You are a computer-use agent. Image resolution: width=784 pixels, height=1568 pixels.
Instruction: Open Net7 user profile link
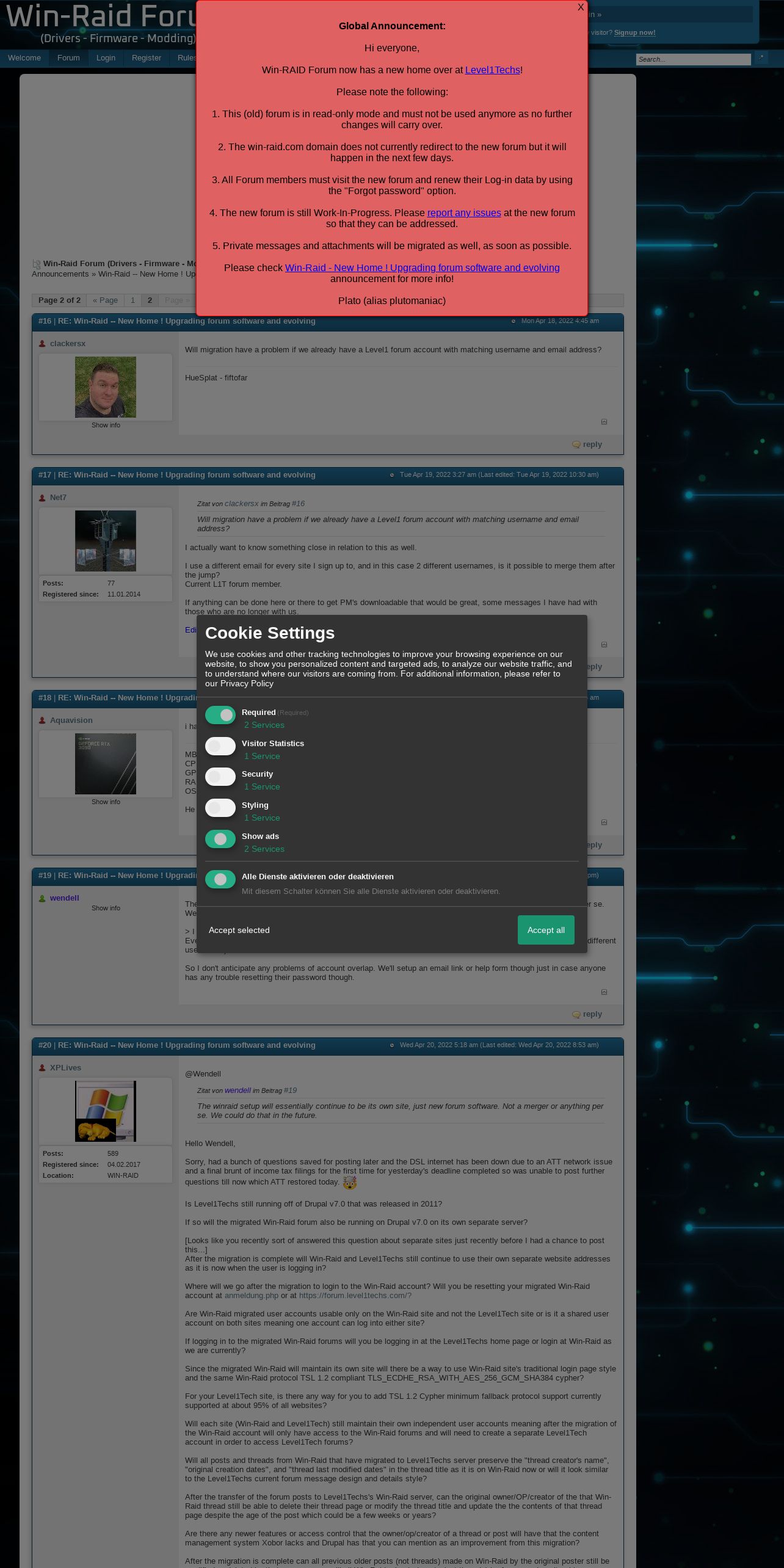pyautogui.click(x=58, y=498)
